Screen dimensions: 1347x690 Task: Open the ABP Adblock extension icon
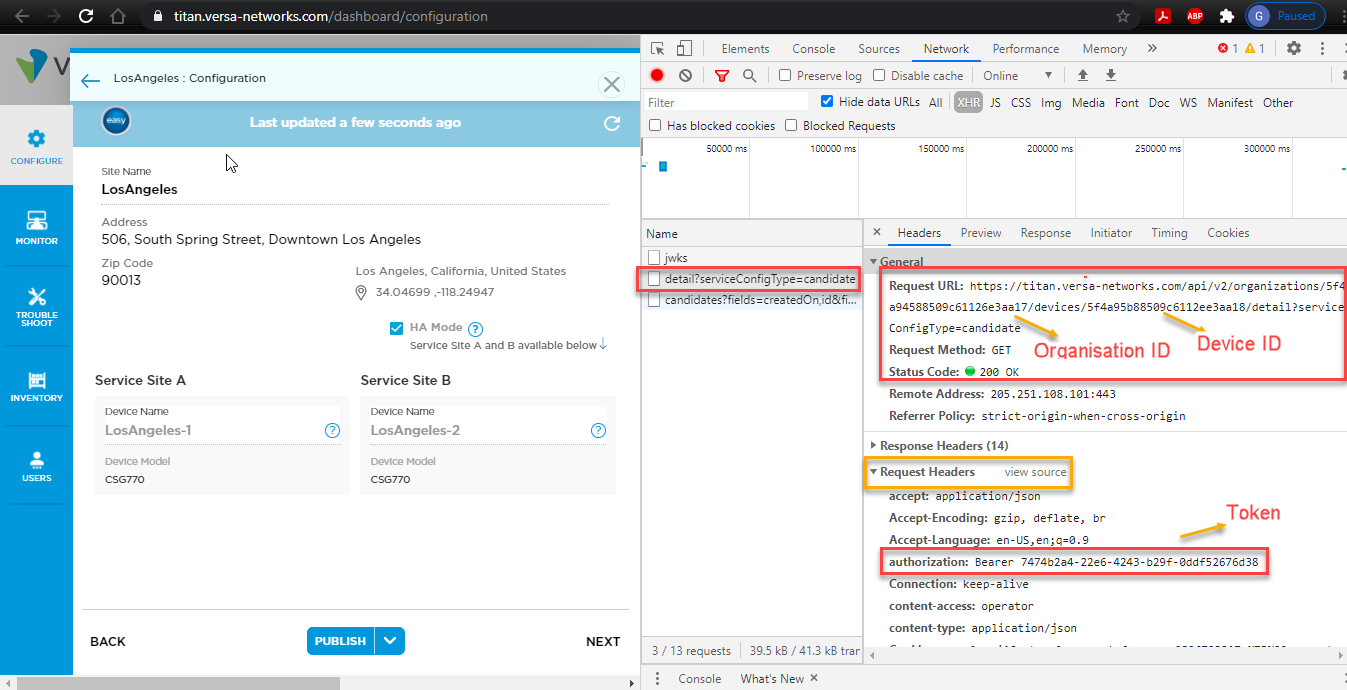[1194, 16]
